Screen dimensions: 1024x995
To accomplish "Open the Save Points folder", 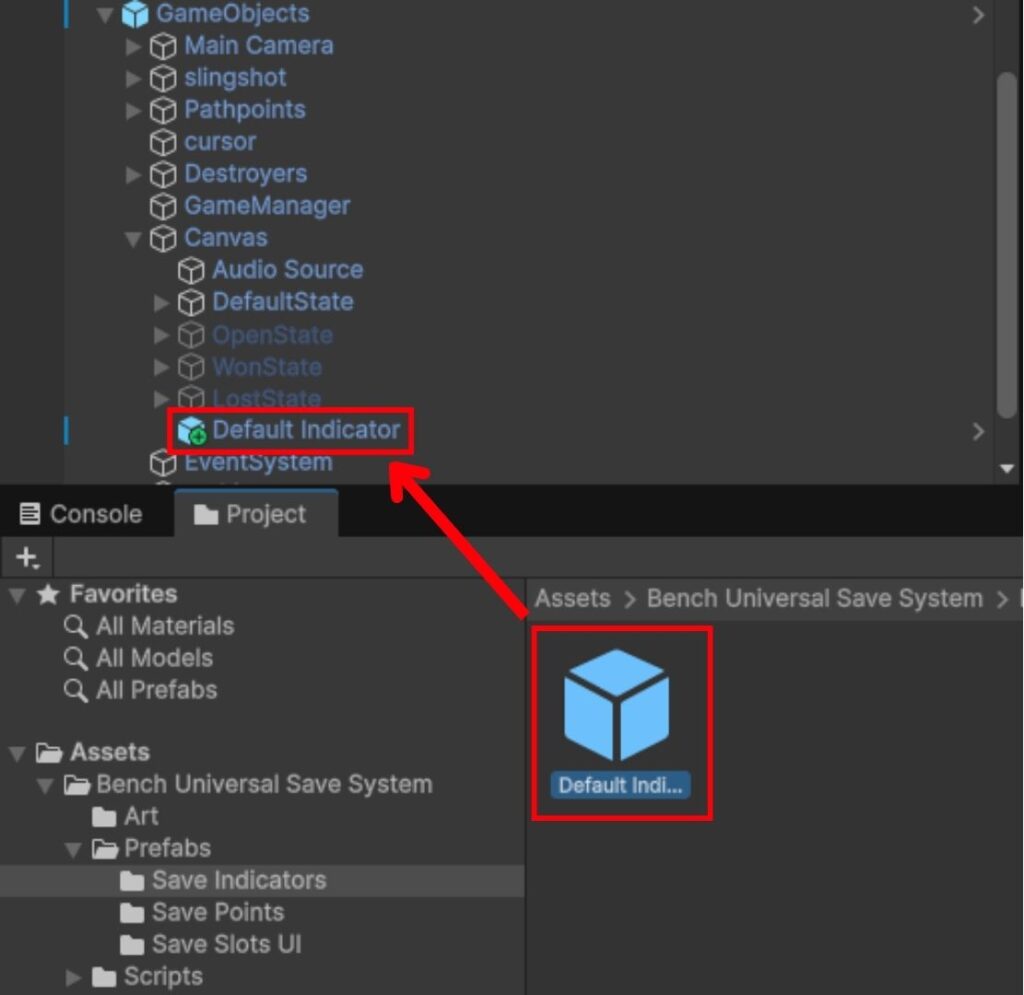I will pos(262,913).
